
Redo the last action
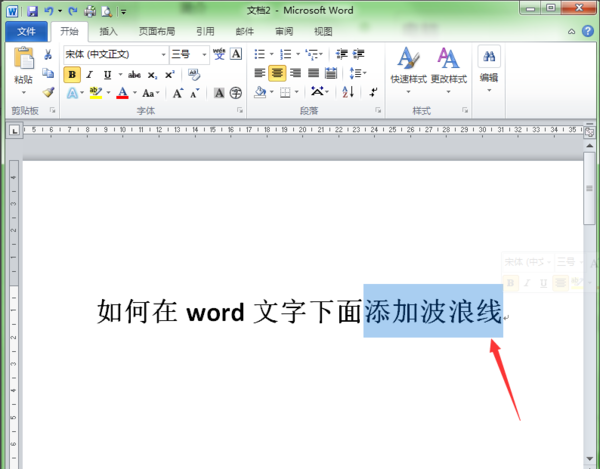pos(73,11)
